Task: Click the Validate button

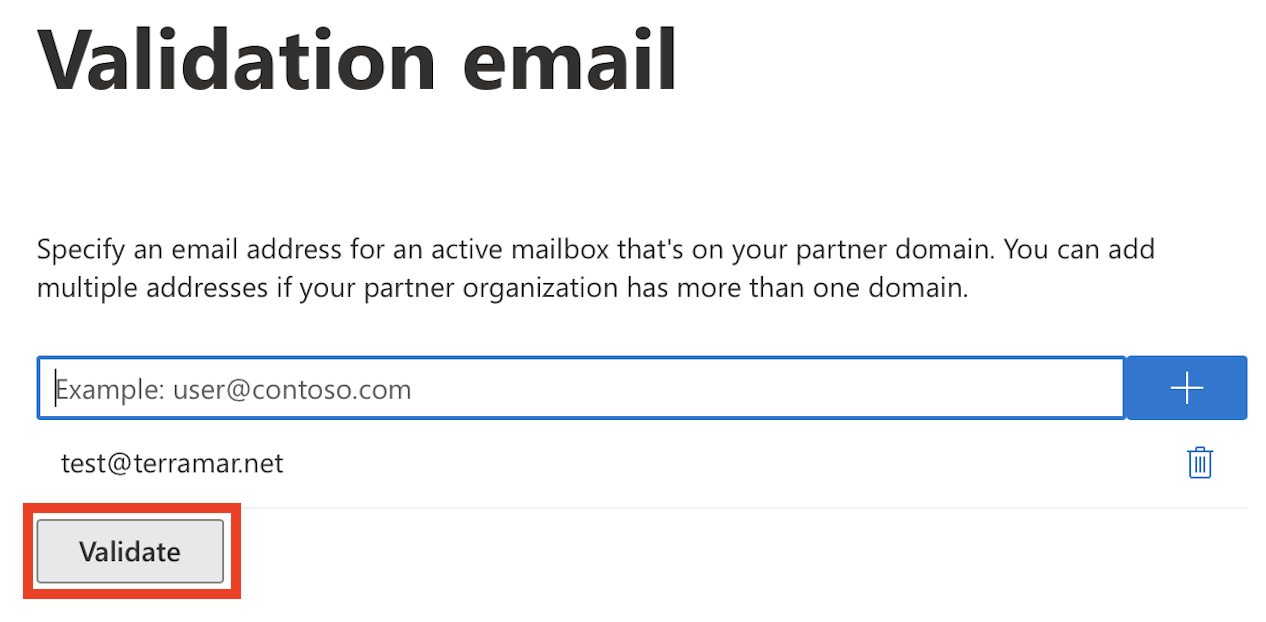Action: pyautogui.click(x=130, y=551)
